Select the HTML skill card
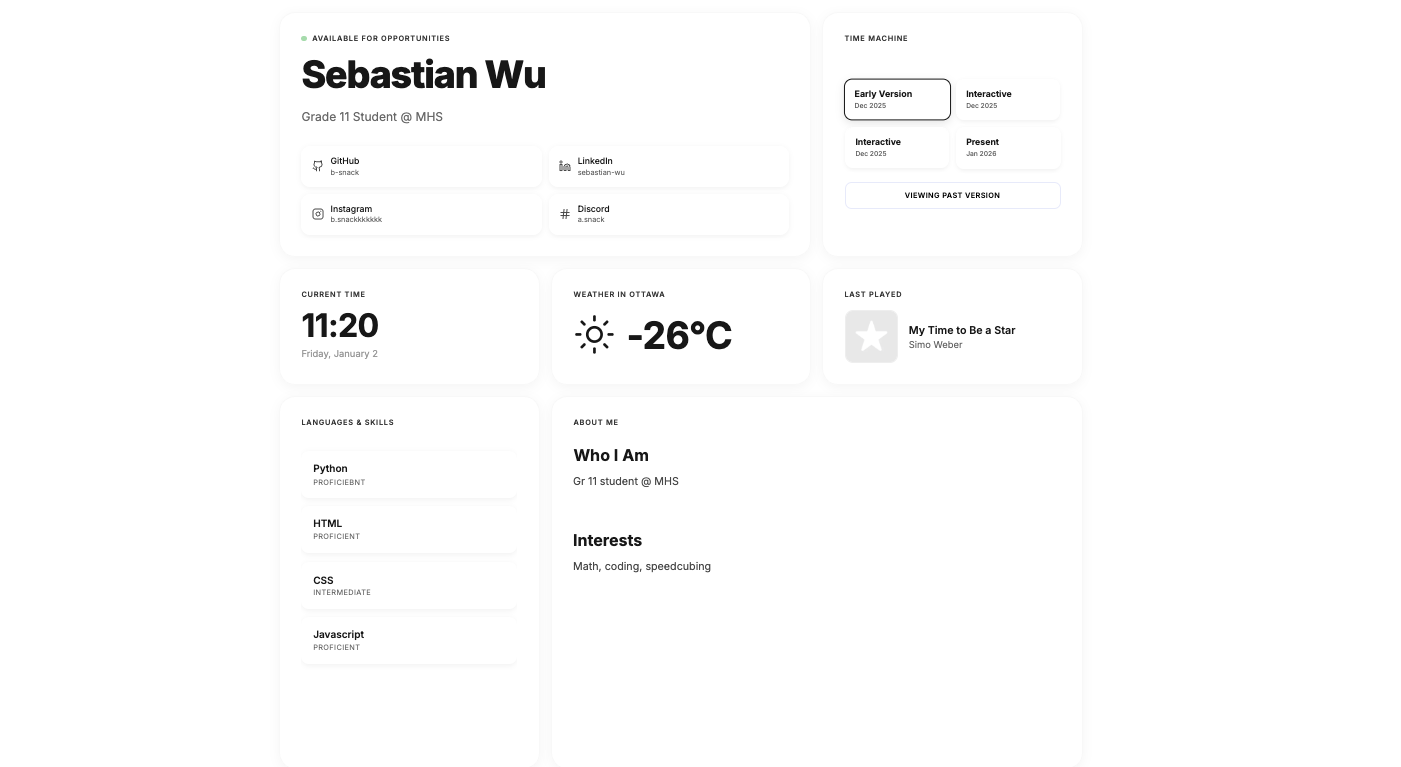The image size is (1401, 767). pos(409,529)
